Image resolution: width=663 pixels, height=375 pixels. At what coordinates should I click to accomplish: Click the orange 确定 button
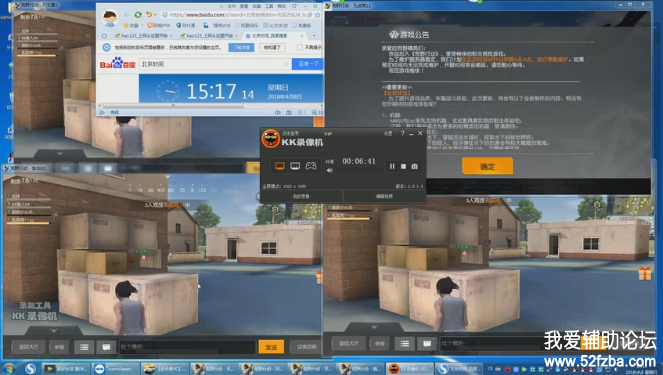click(488, 166)
